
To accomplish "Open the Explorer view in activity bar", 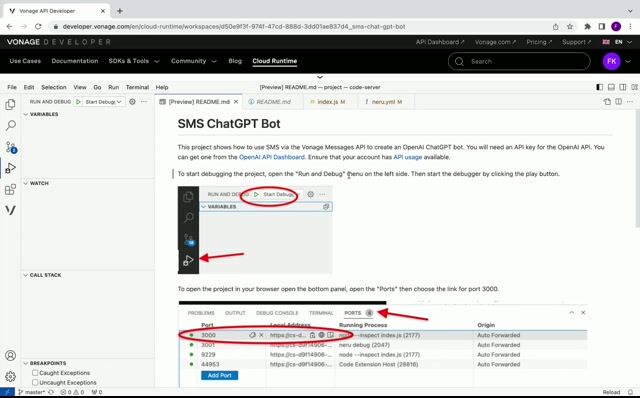I will click(x=11, y=105).
